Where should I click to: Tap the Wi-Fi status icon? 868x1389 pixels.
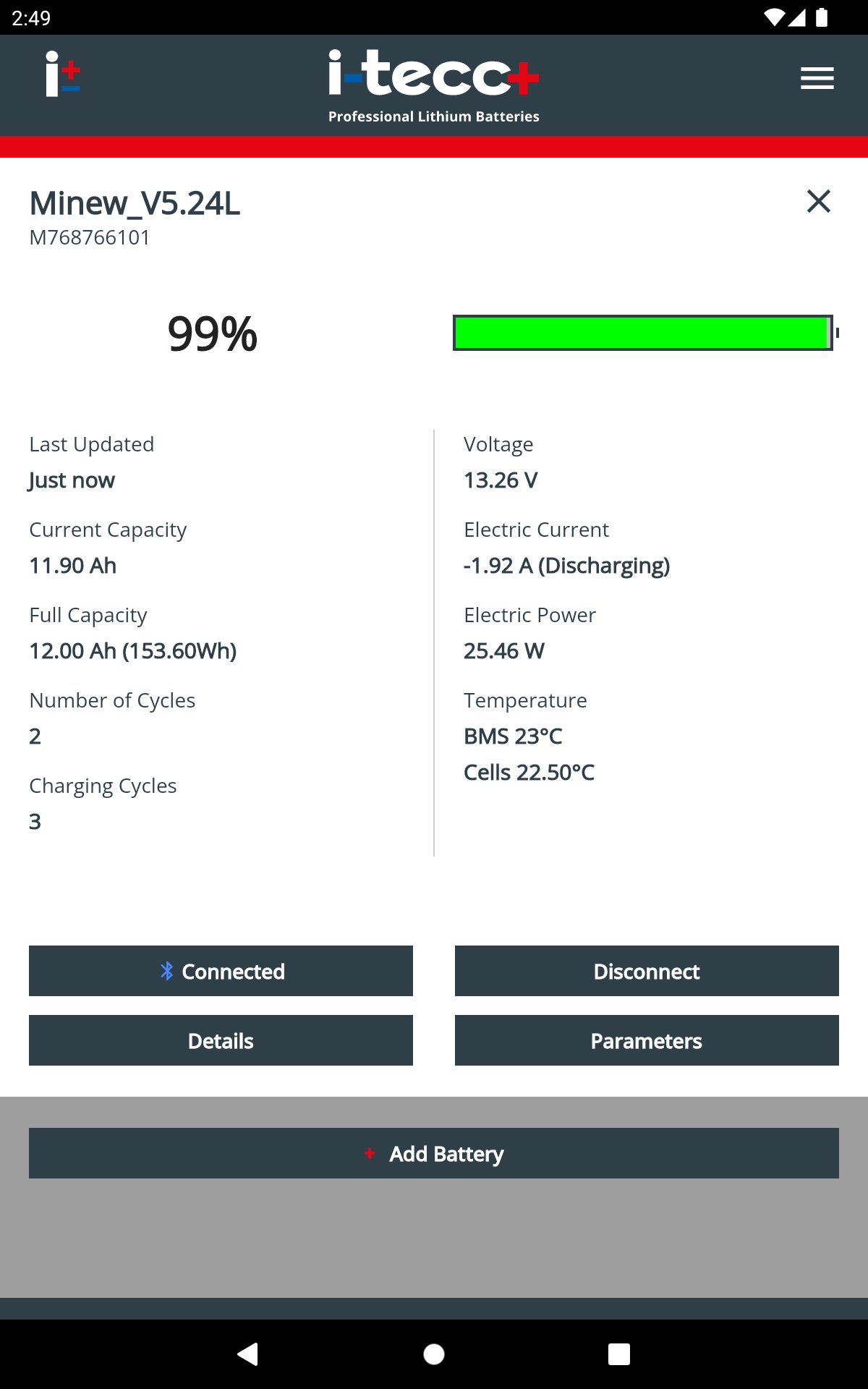tap(774, 17)
